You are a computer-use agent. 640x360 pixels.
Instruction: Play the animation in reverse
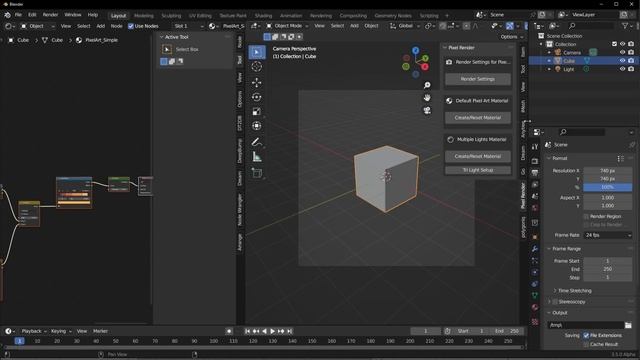click(264, 331)
